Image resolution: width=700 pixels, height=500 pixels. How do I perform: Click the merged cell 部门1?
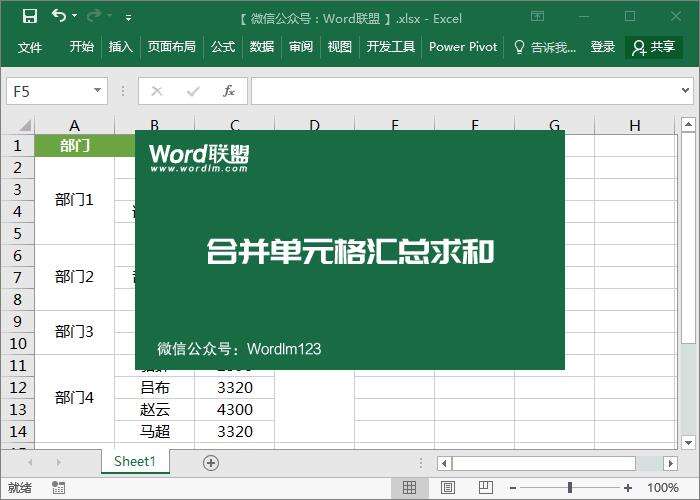[x=75, y=200]
